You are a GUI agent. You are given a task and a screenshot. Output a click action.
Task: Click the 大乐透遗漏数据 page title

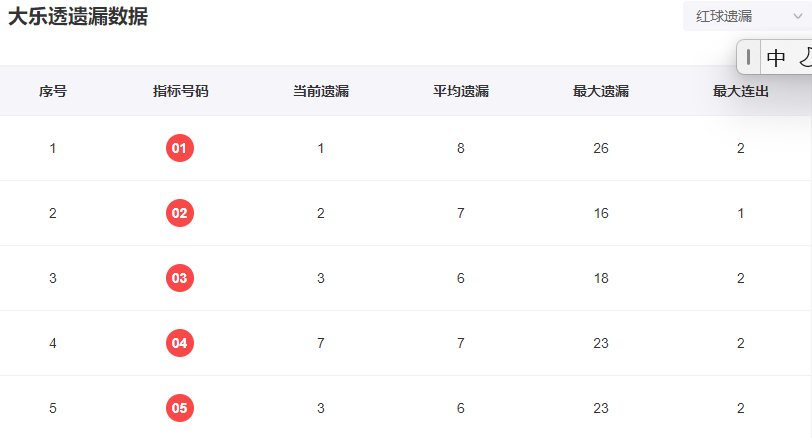pyautogui.click(x=78, y=16)
